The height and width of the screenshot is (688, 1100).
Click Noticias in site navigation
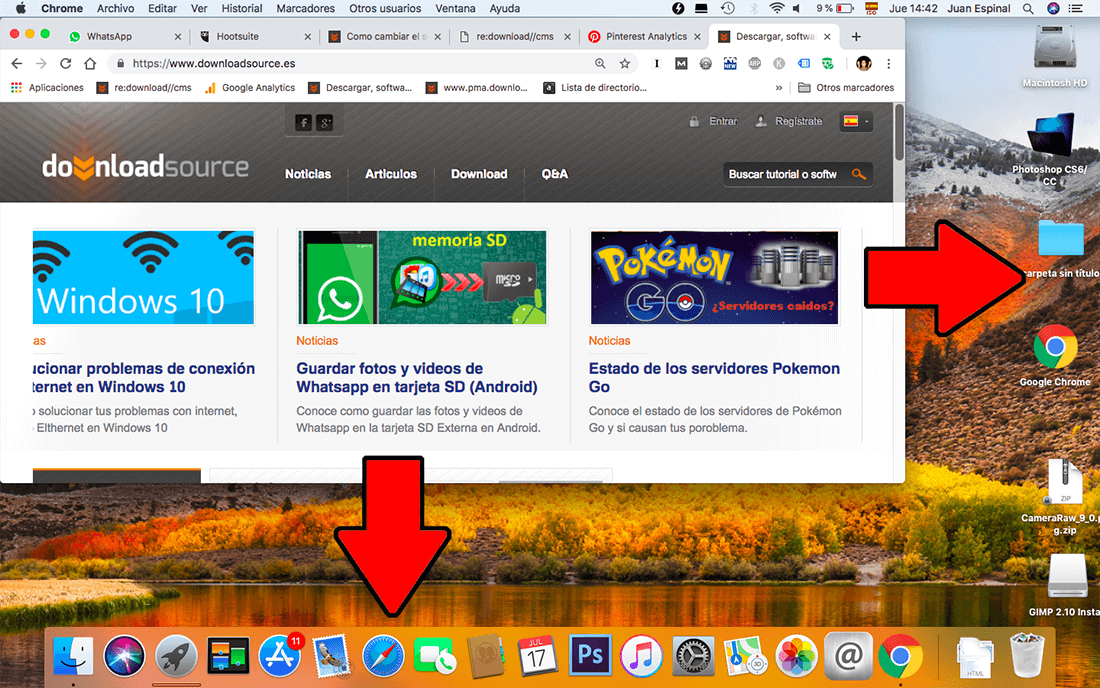[x=308, y=174]
